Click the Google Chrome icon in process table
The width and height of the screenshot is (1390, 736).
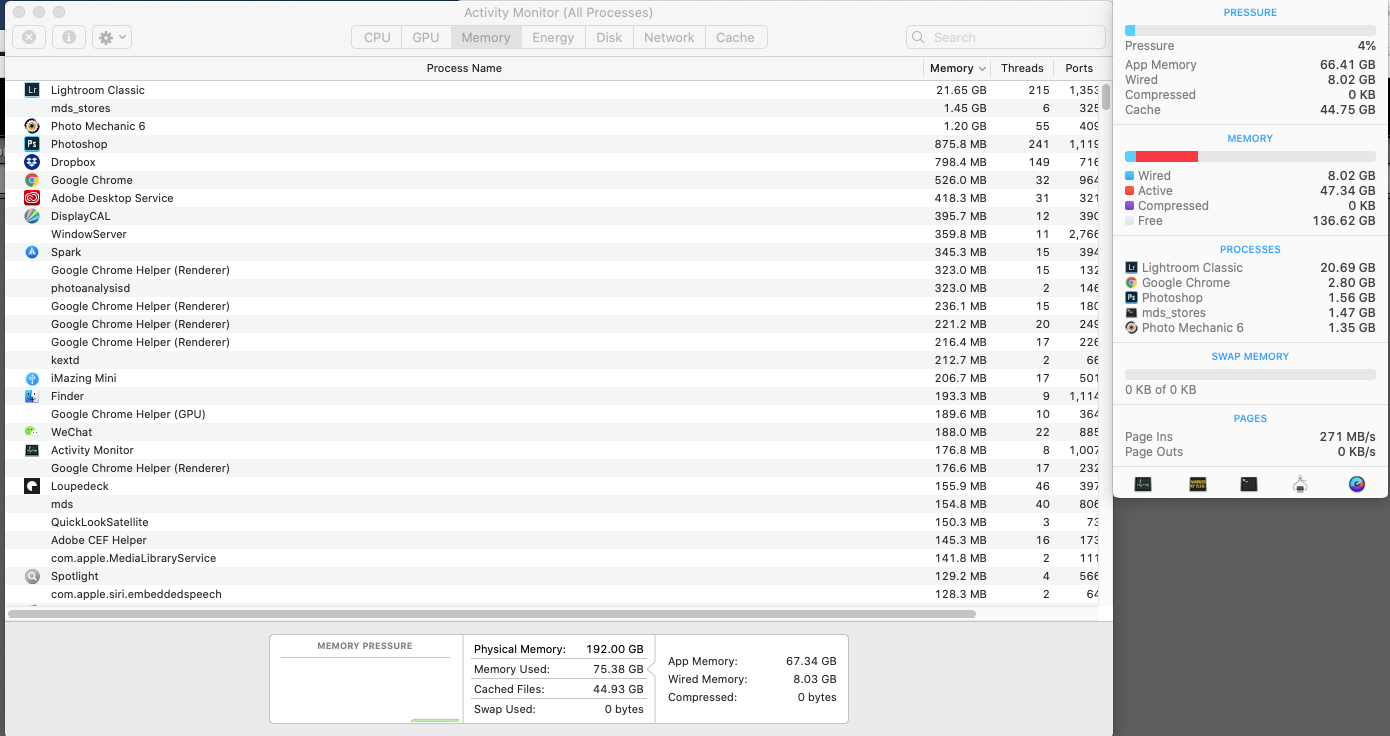tap(32, 180)
